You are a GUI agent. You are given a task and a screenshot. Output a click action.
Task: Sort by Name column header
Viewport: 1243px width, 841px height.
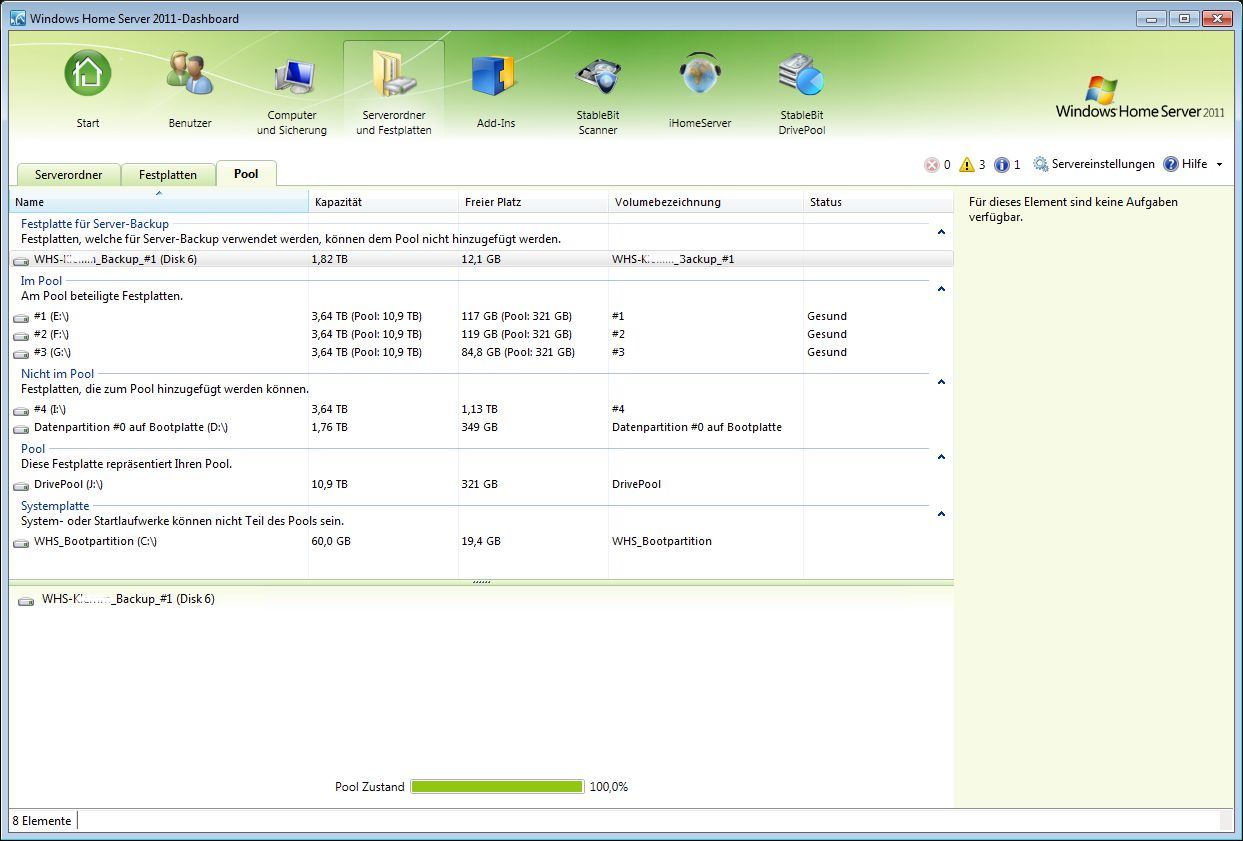(159, 202)
